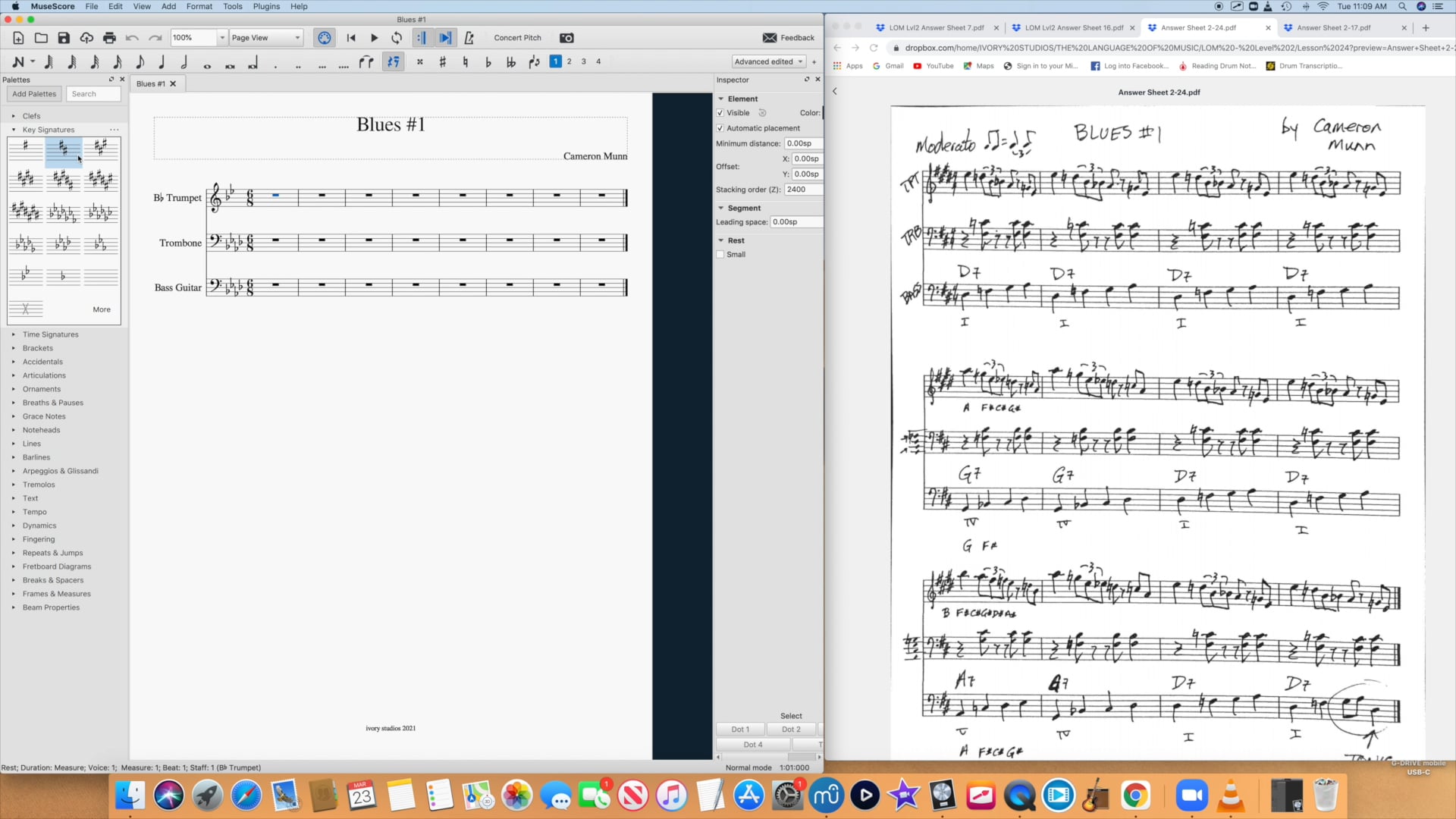Viewport: 1456px width, 819px height.
Task: Toggle play repeats icon
Action: (x=422, y=38)
